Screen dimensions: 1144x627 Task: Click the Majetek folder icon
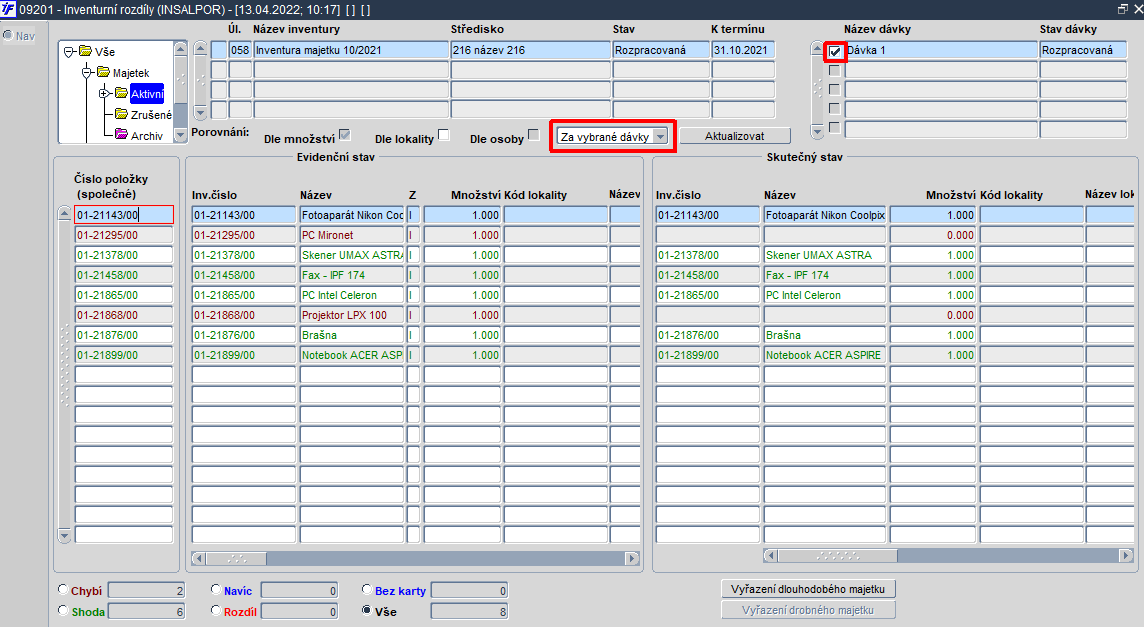(104, 72)
